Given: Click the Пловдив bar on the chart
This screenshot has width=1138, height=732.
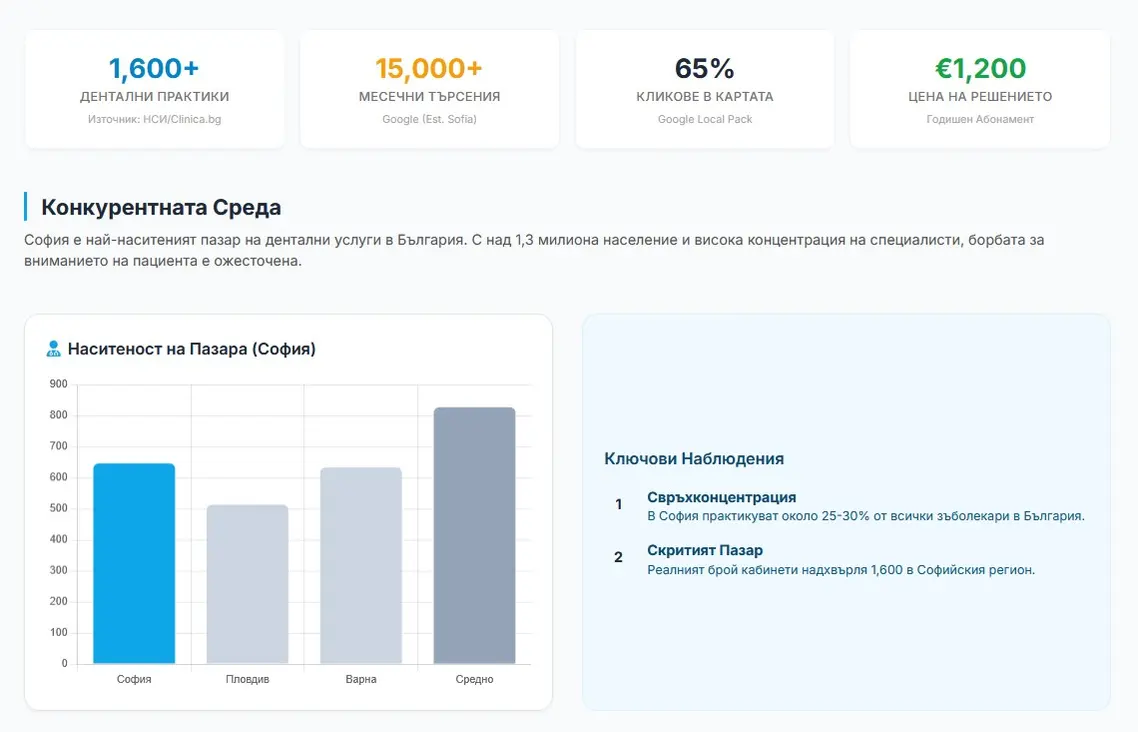Looking at the screenshot, I should 247,585.
